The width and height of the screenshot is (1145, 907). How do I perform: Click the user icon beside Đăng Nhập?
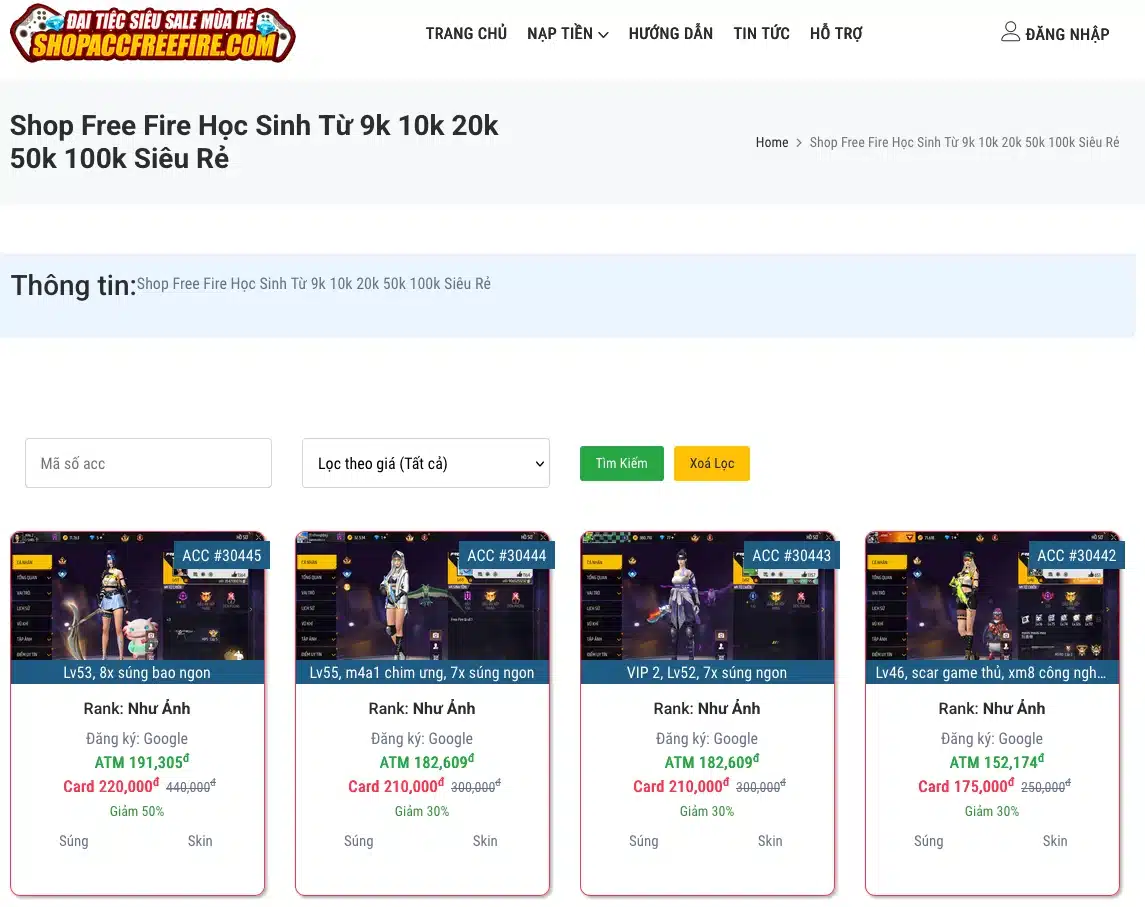pos(1010,31)
